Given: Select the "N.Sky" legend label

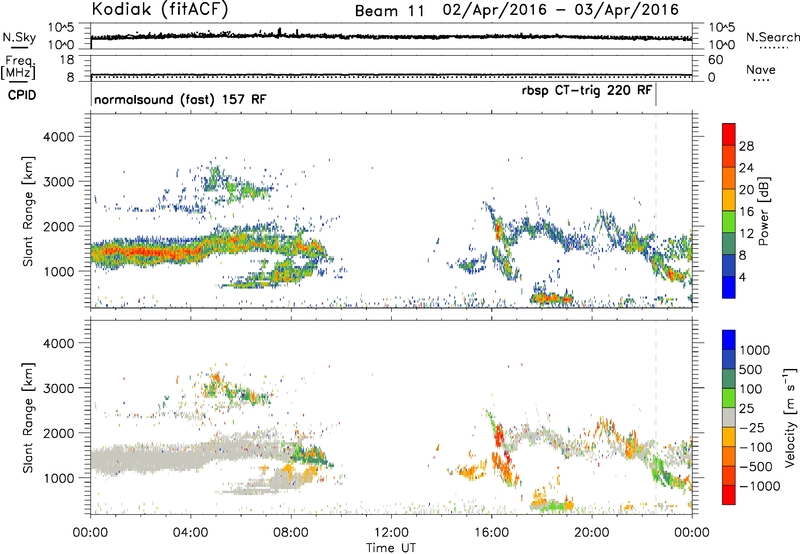Looking at the screenshot, I should coord(19,37).
